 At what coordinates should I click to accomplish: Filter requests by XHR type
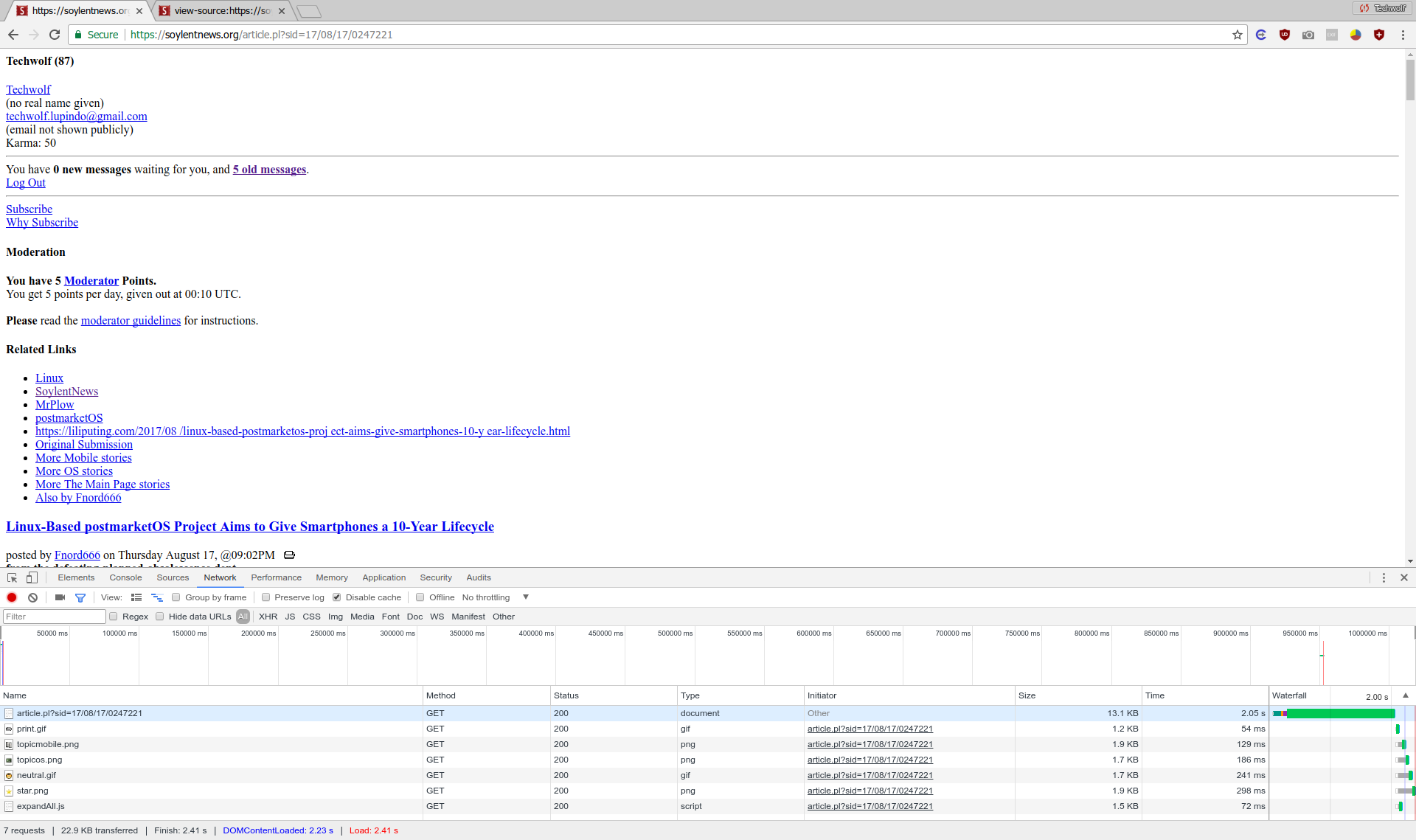[x=268, y=617]
